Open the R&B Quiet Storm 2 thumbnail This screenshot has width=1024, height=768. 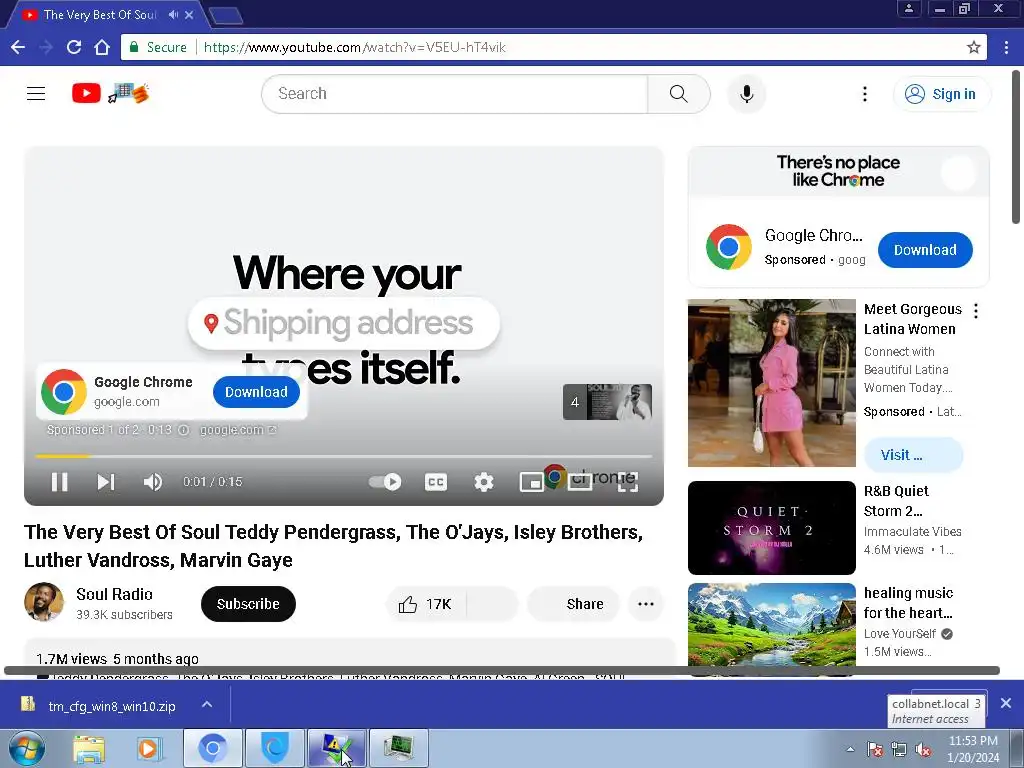[771, 528]
